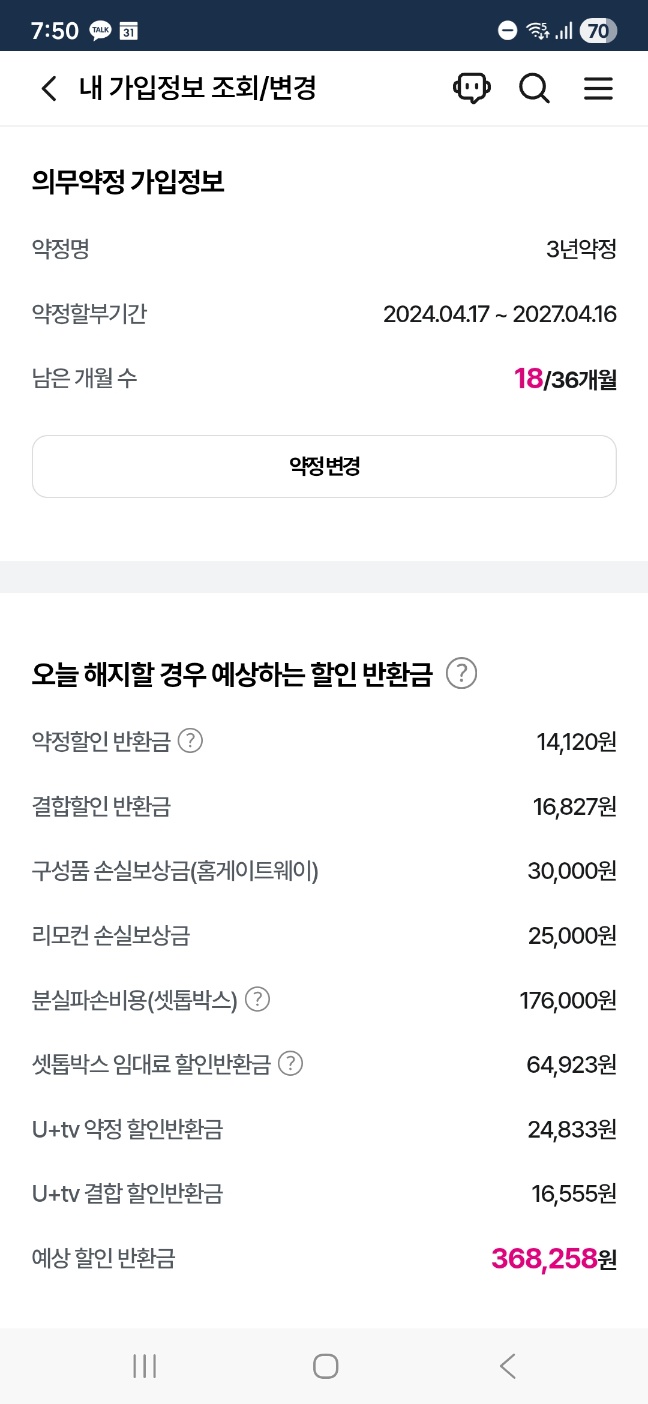Tap the search magnifier icon

point(534,89)
